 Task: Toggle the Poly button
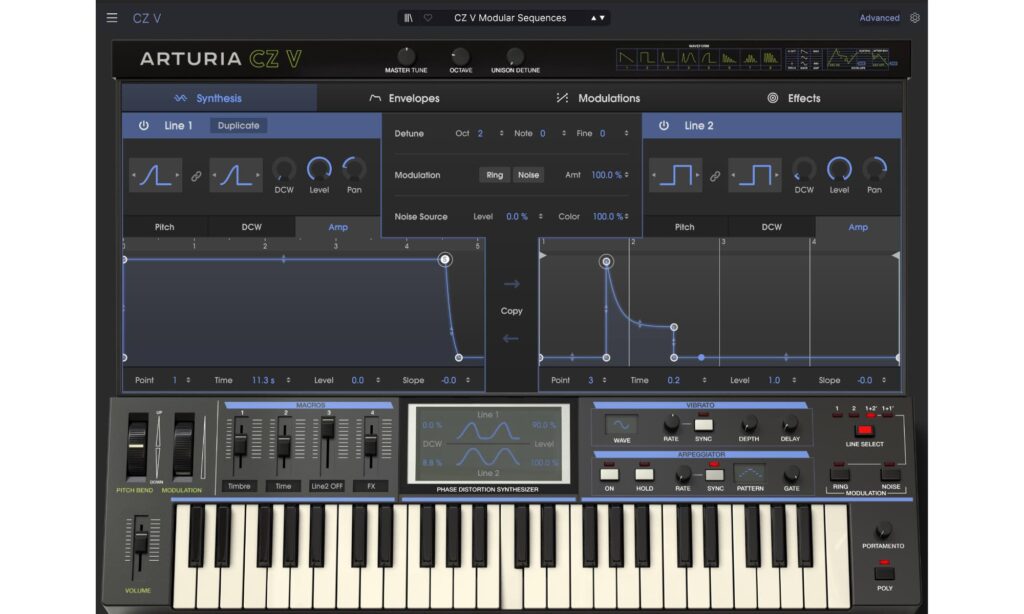(x=884, y=573)
